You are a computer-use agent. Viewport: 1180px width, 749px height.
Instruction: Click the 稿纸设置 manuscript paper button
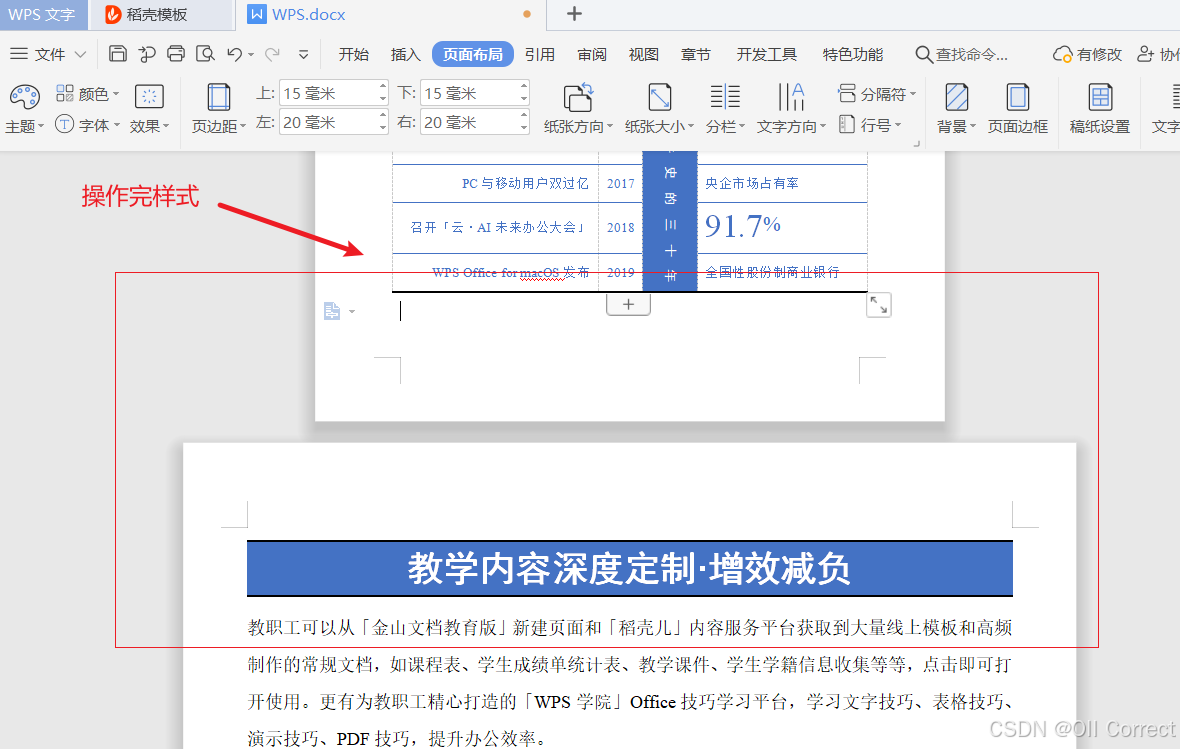[1099, 108]
